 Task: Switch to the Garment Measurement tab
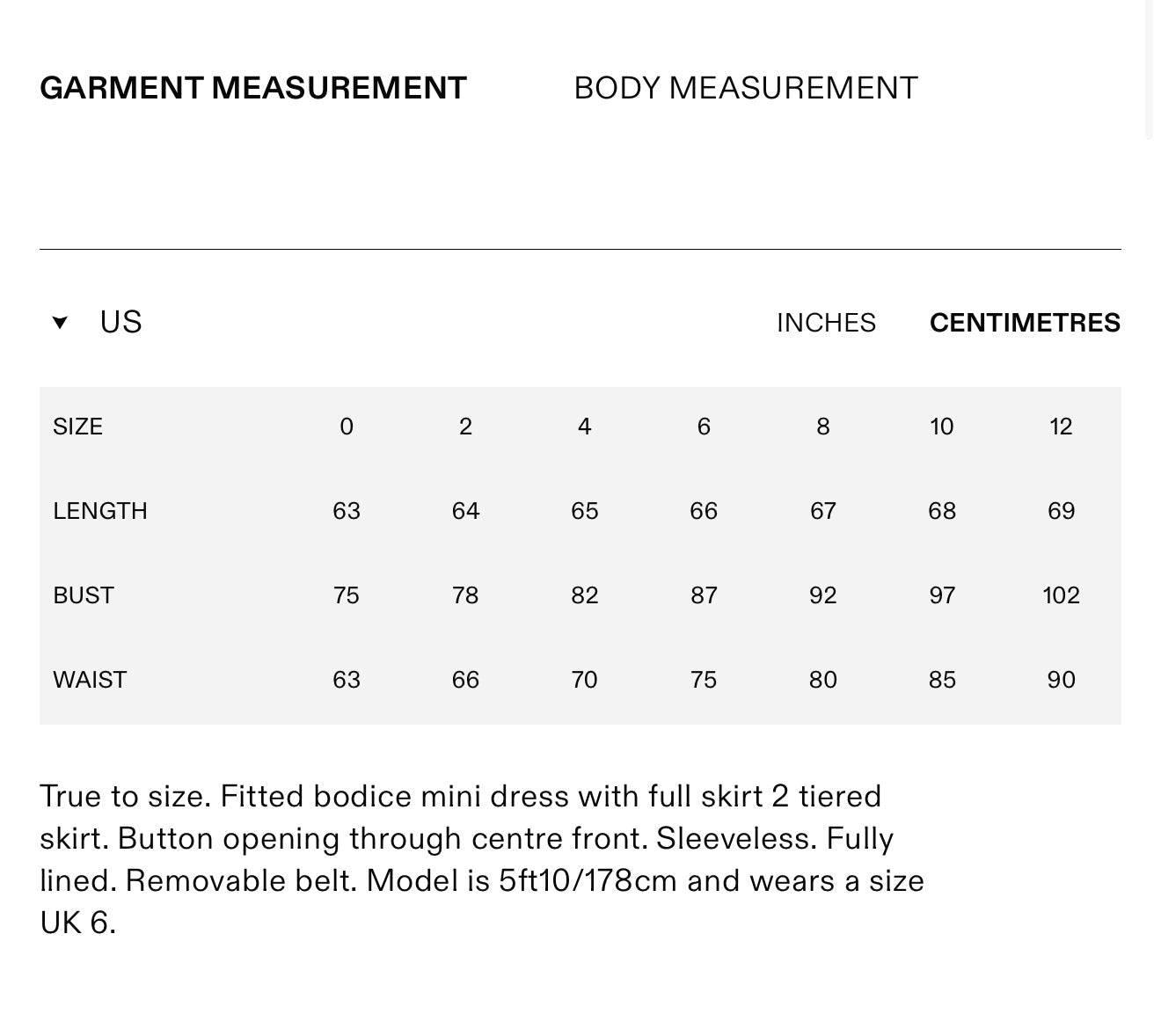[253, 88]
